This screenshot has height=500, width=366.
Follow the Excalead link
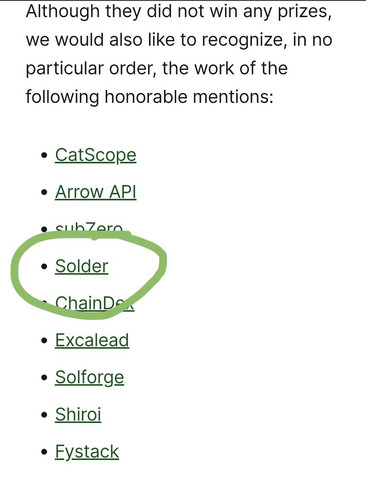coord(92,340)
